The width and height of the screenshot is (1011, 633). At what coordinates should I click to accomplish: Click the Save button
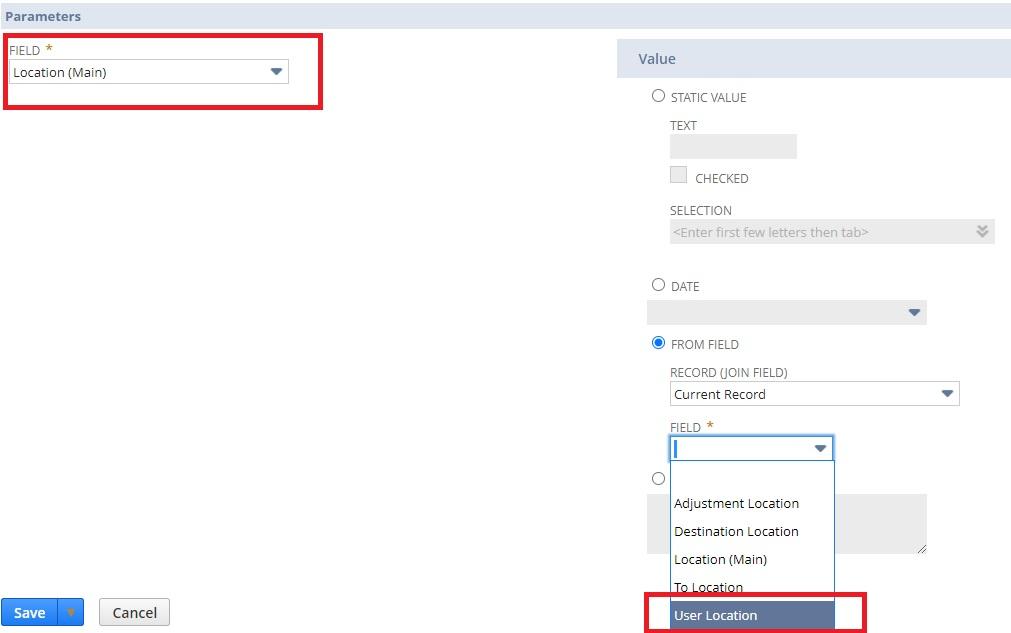coord(29,612)
